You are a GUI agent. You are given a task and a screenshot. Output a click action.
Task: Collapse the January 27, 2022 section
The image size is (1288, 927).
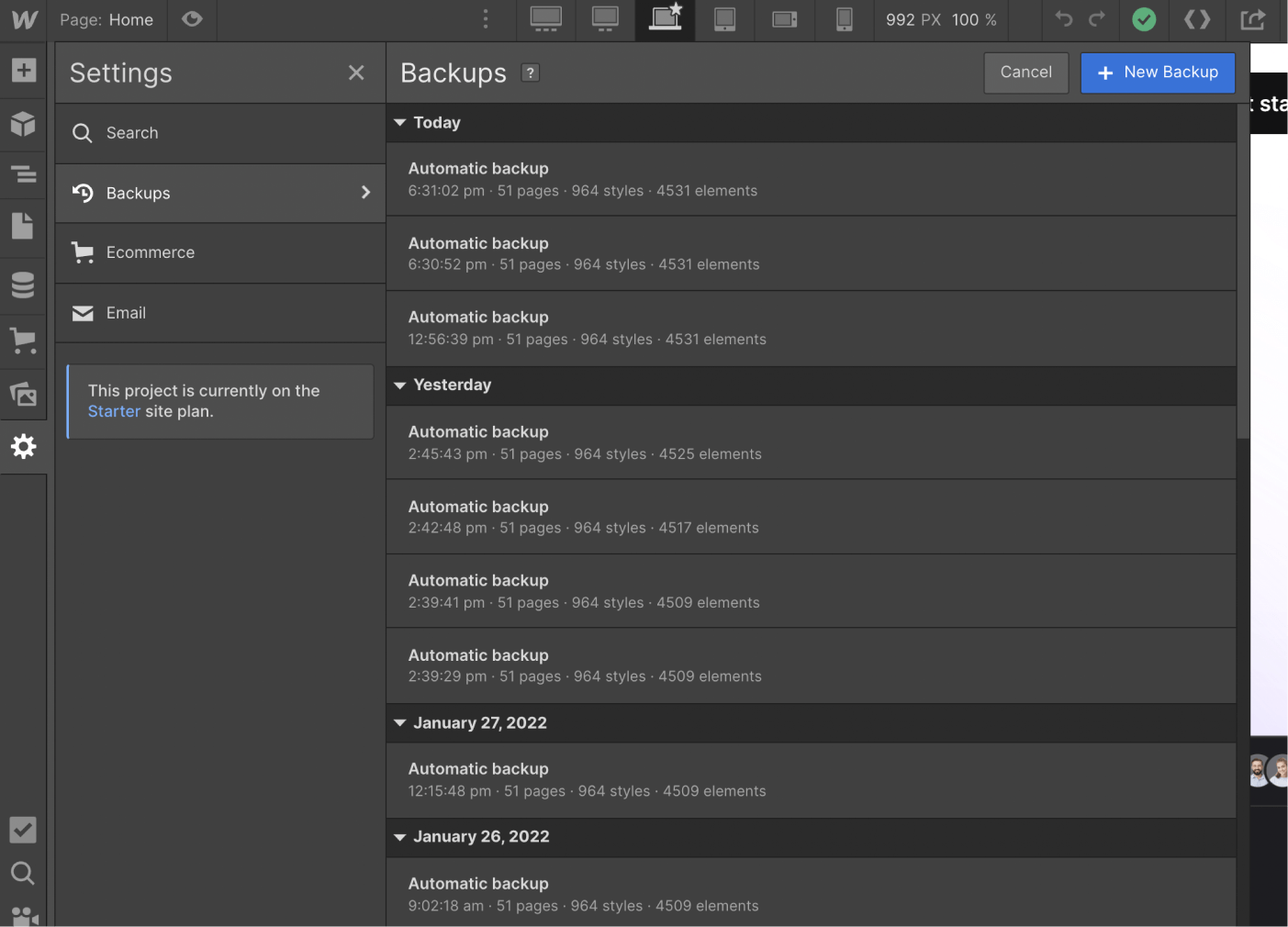(400, 722)
